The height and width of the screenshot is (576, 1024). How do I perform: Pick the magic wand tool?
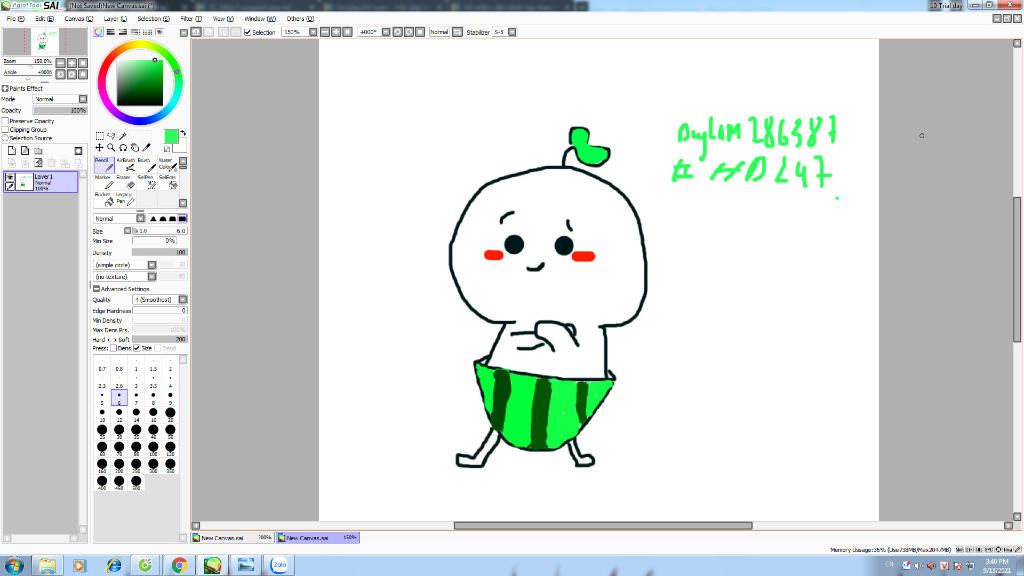tap(123, 136)
